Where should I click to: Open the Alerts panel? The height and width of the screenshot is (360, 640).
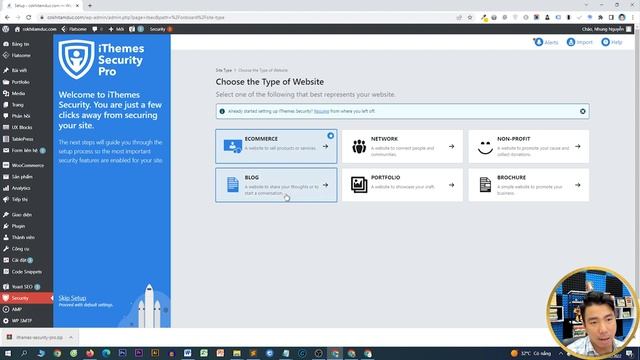click(x=546, y=42)
